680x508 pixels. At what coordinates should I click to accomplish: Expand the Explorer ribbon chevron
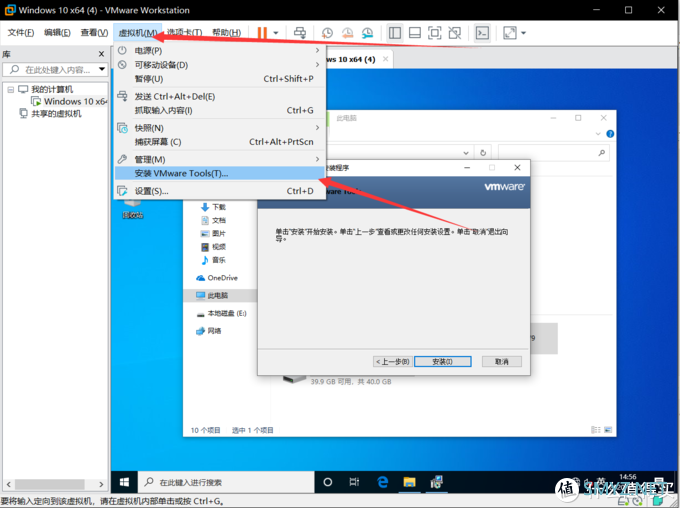click(x=598, y=134)
